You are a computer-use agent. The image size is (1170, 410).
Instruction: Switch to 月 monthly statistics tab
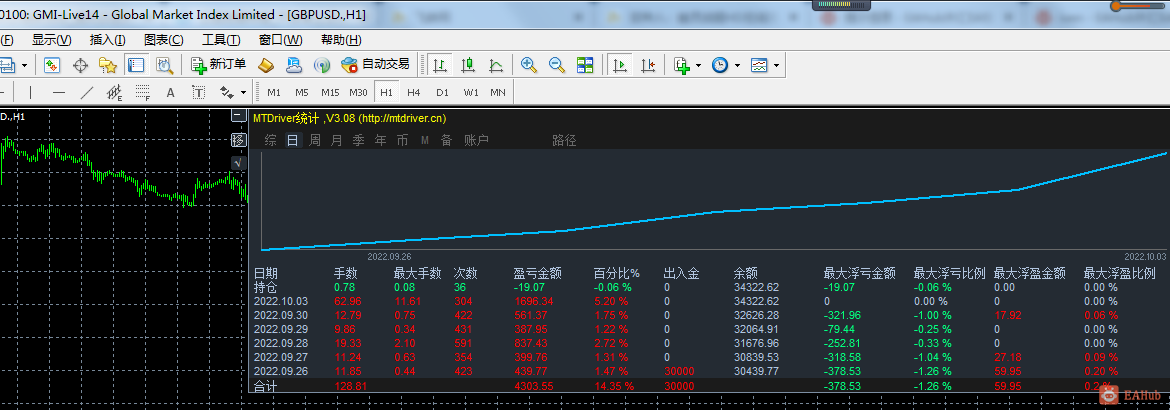(x=337, y=140)
